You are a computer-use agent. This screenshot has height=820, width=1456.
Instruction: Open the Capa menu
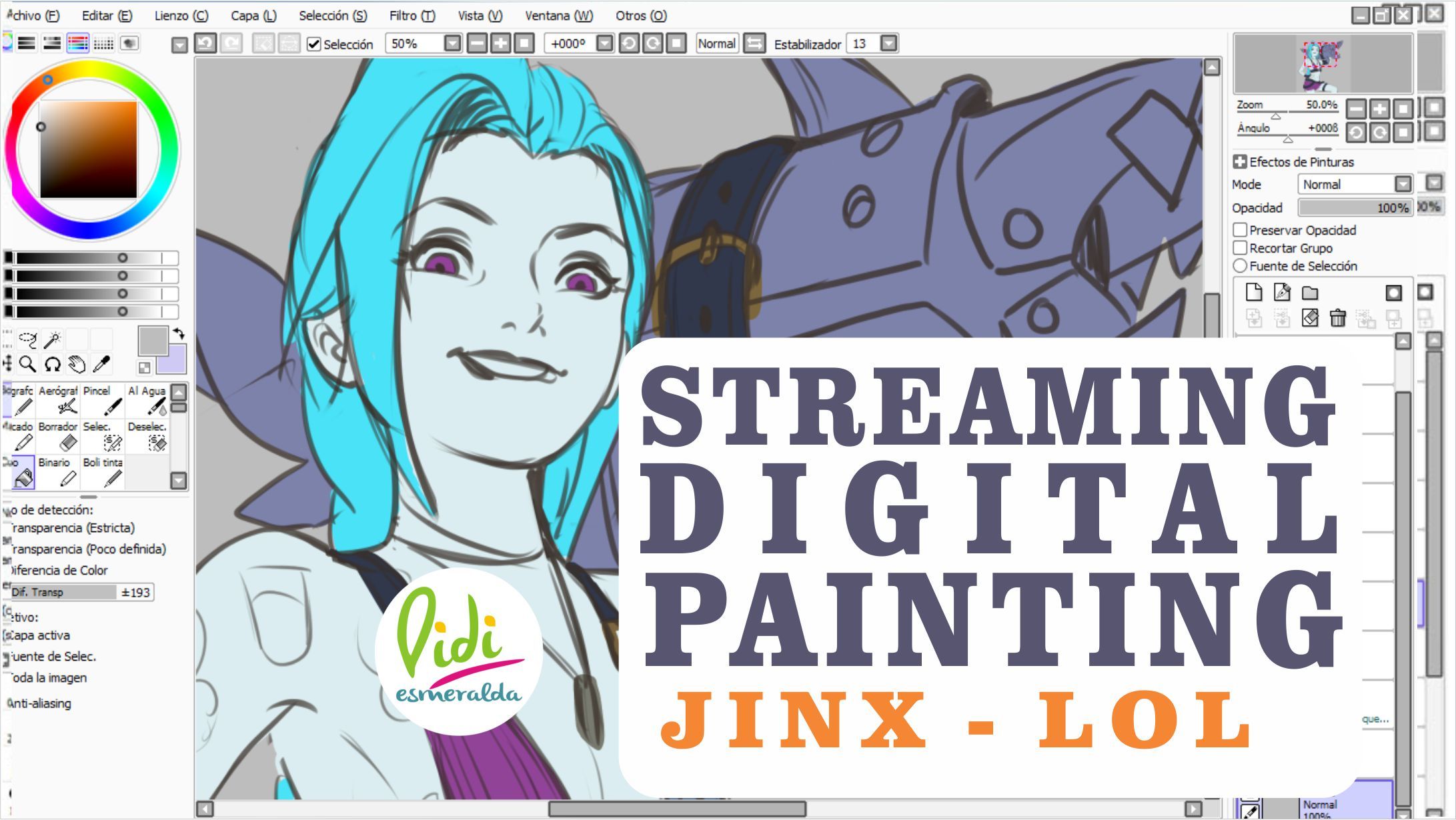coord(253,15)
